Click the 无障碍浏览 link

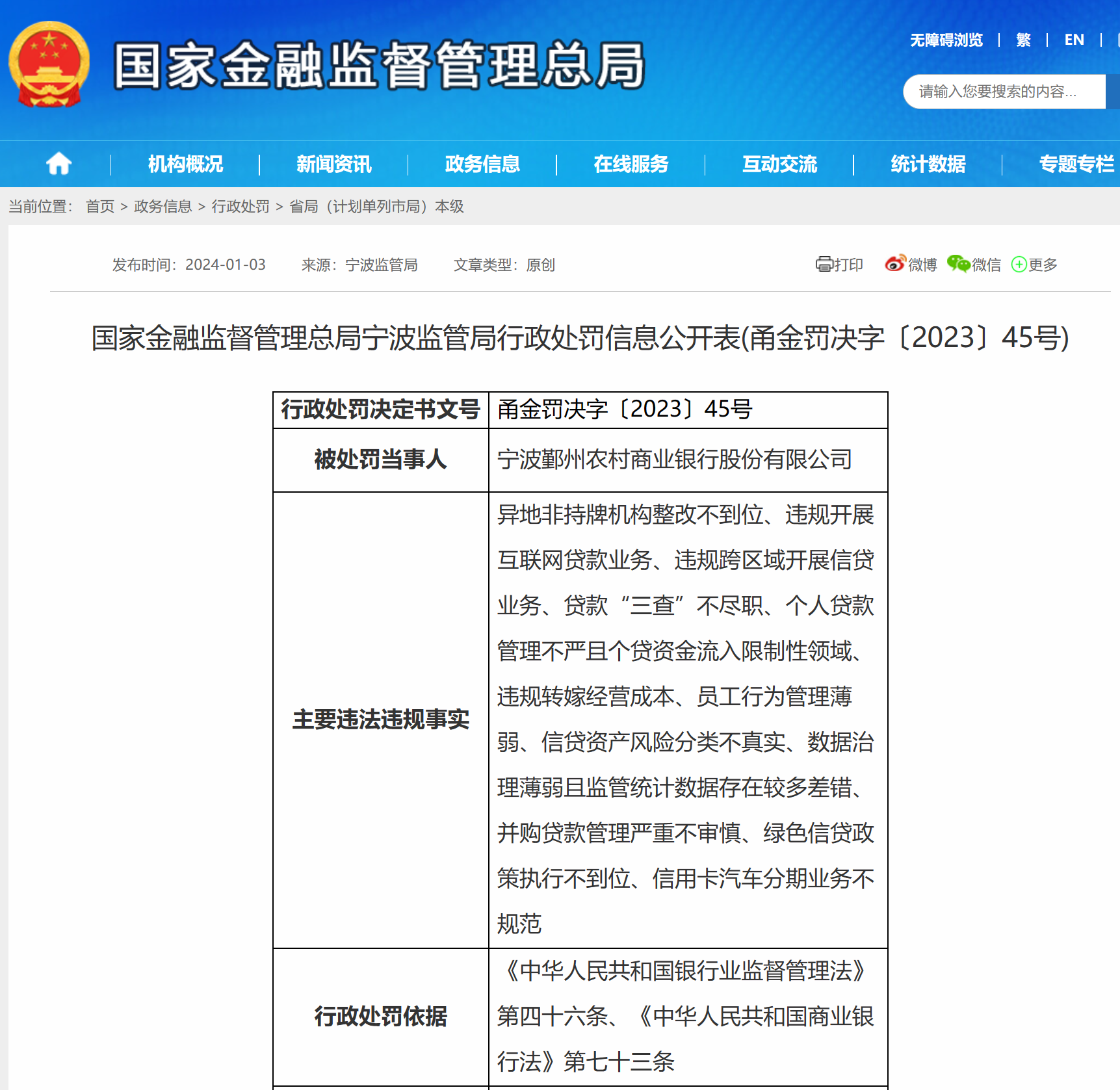click(x=946, y=40)
